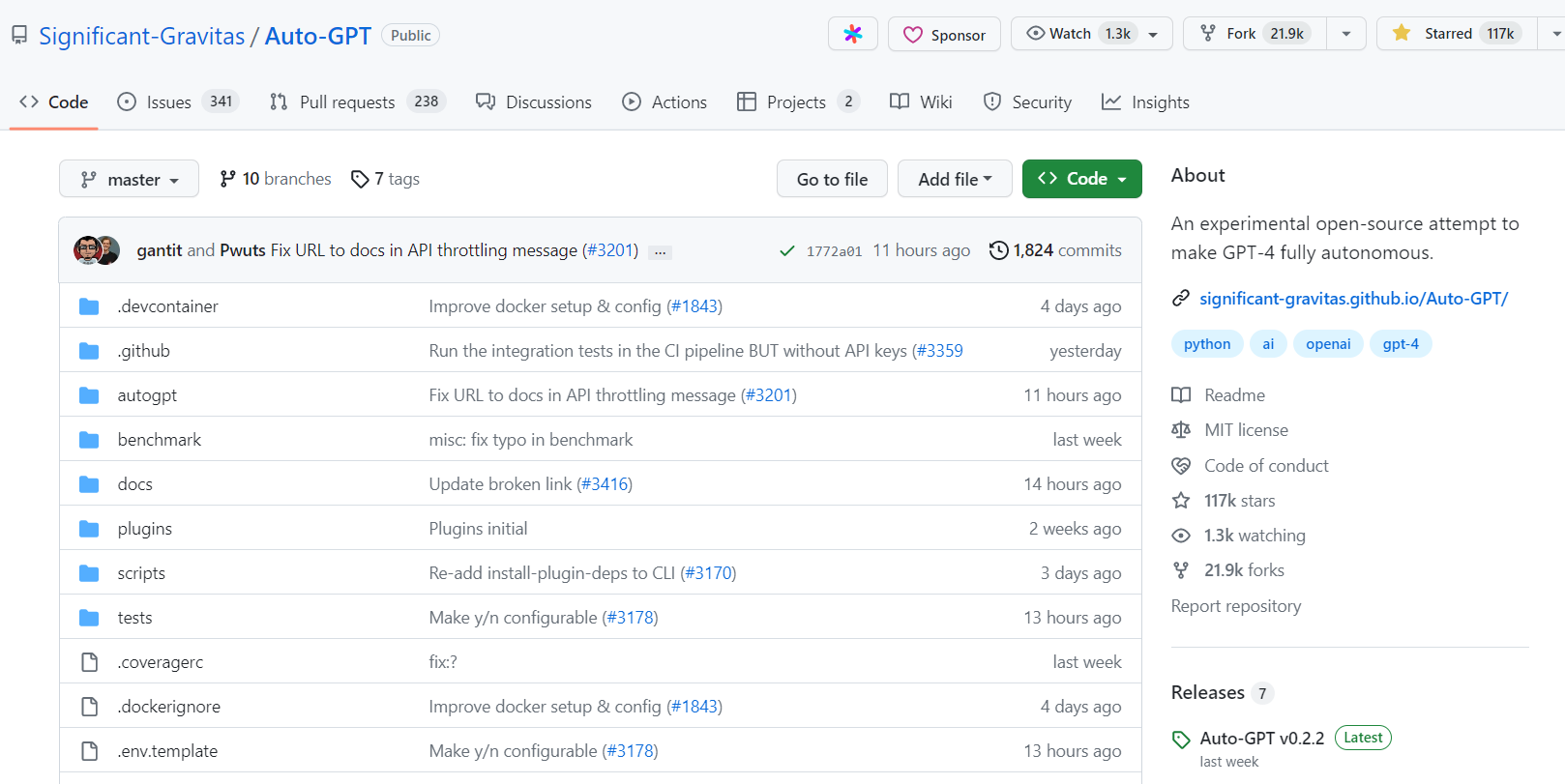This screenshot has height=784, width=1565.
Task: Open the Wiki tab
Action: [921, 102]
